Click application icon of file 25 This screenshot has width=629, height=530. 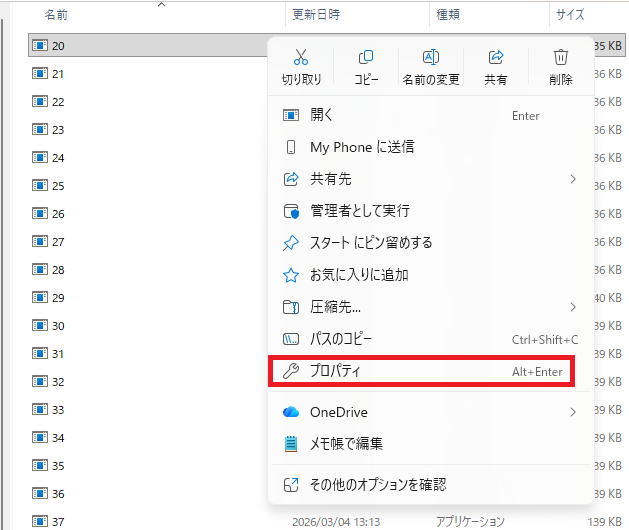pos(40,186)
